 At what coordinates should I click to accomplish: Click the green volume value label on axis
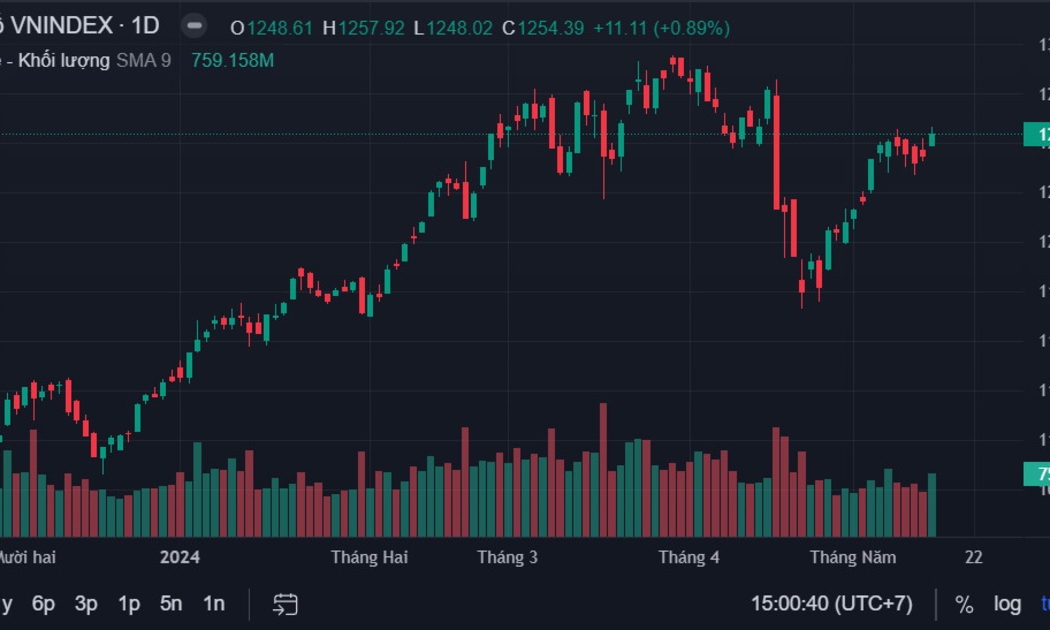(x=1036, y=474)
